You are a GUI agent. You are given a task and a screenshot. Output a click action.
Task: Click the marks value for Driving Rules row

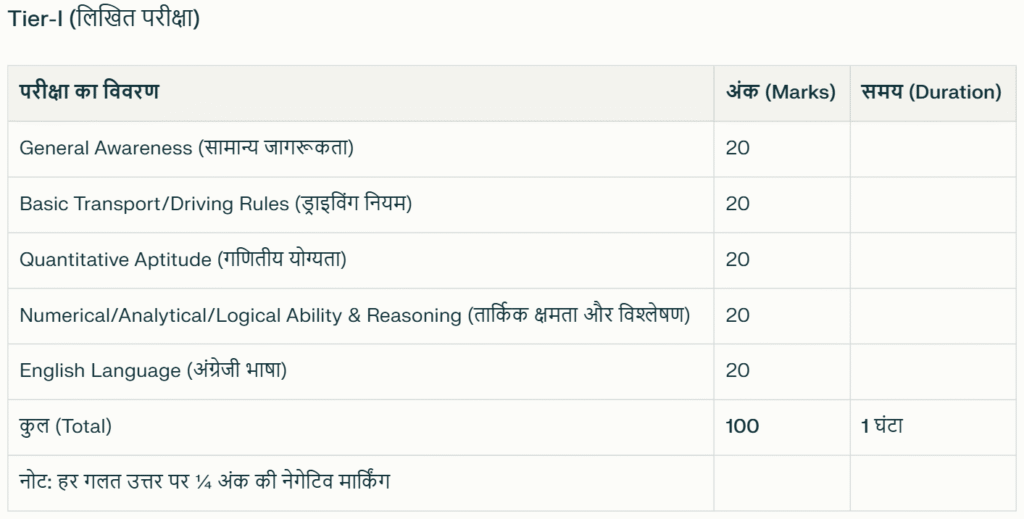point(737,204)
